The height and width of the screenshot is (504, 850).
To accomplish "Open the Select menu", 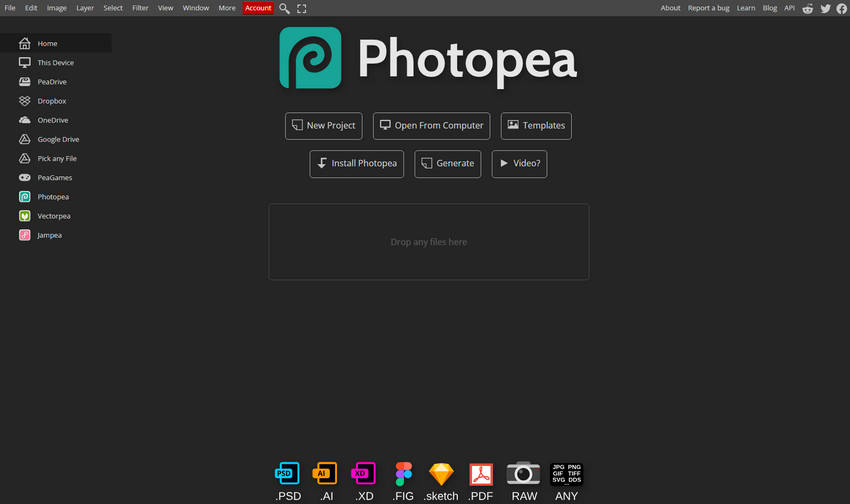I will click(x=113, y=8).
